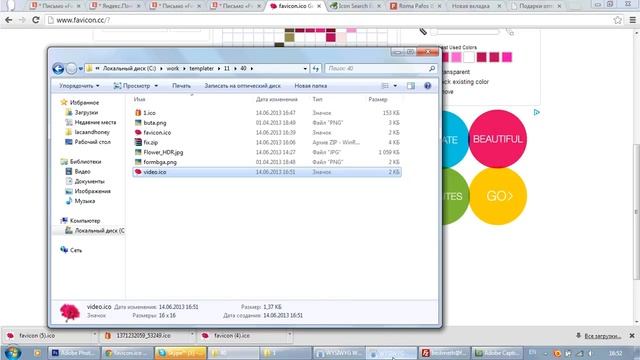
Task: Click the video.ico file row
Action: 267,172
